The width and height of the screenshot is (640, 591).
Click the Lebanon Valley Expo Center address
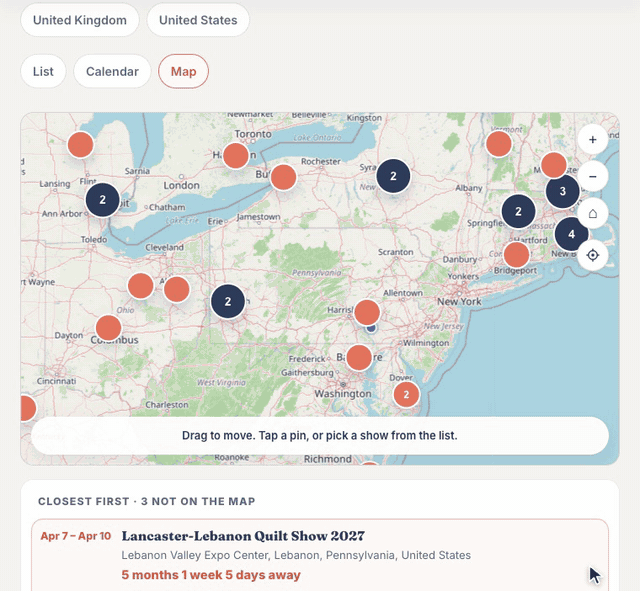click(296, 555)
